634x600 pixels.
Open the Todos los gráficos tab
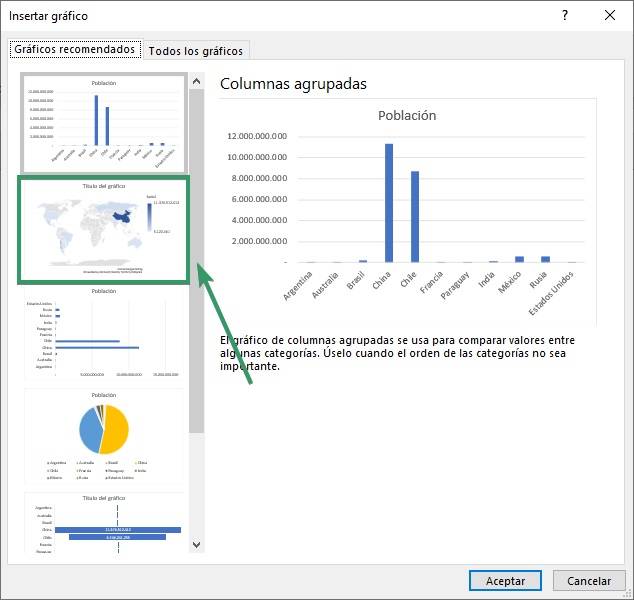pos(196,51)
